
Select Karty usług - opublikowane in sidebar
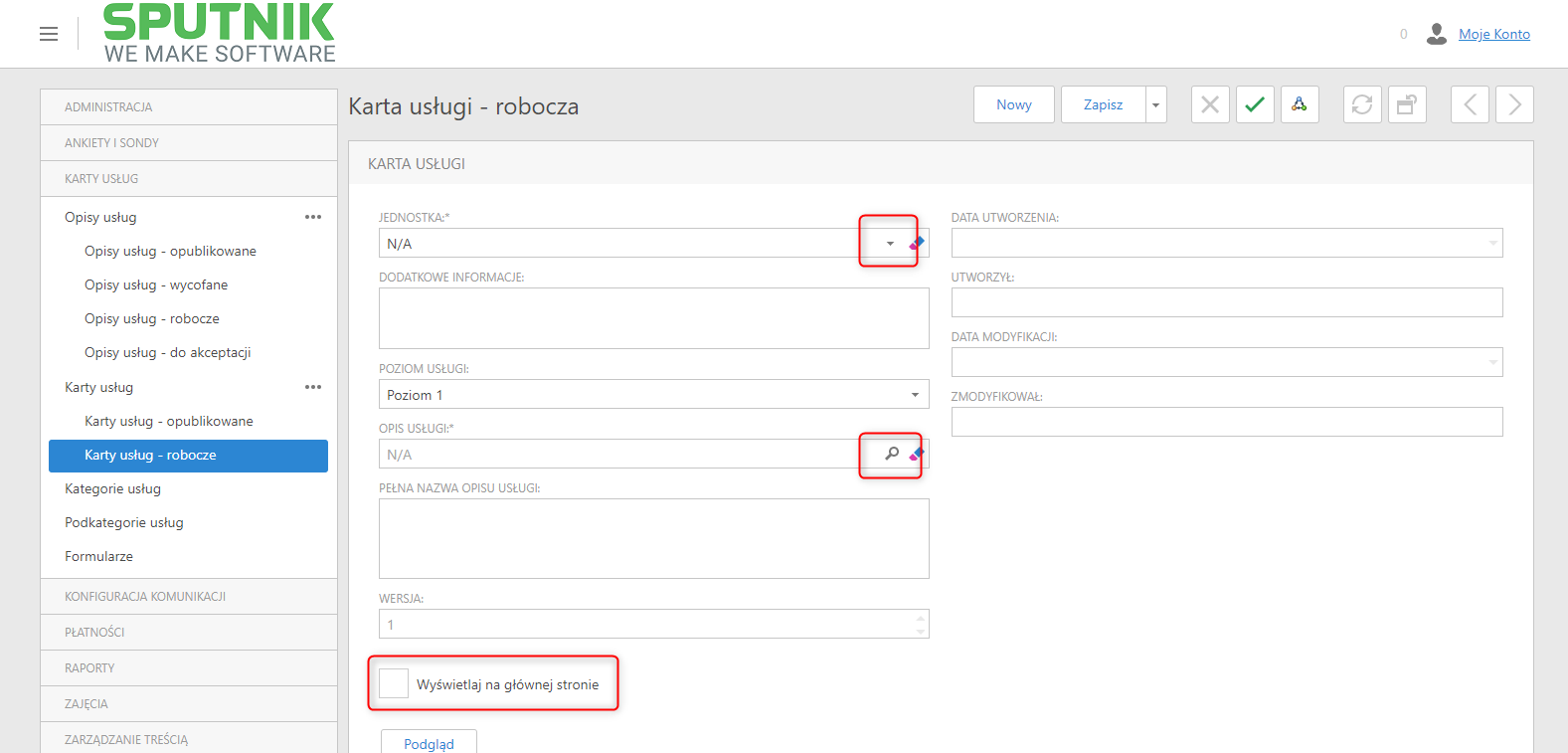pyautogui.click(x=169, y=421)
